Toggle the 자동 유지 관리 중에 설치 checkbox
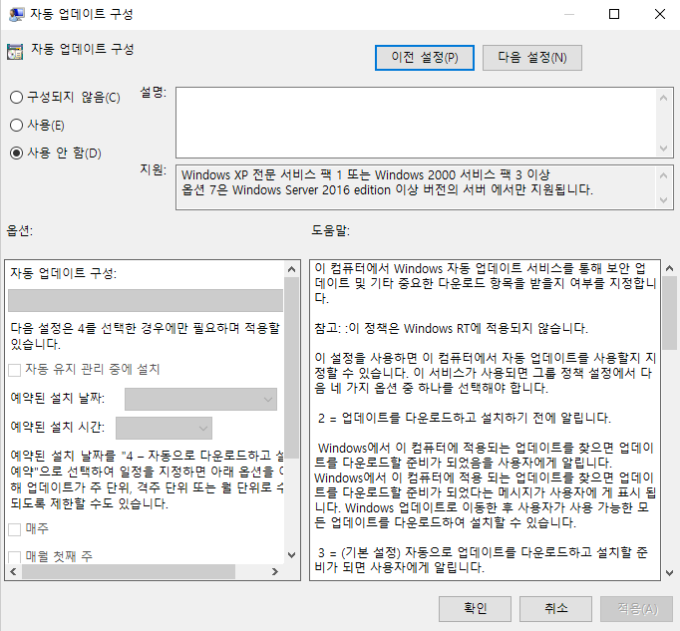This screenshot has width=680, height=631. [15, 370]
